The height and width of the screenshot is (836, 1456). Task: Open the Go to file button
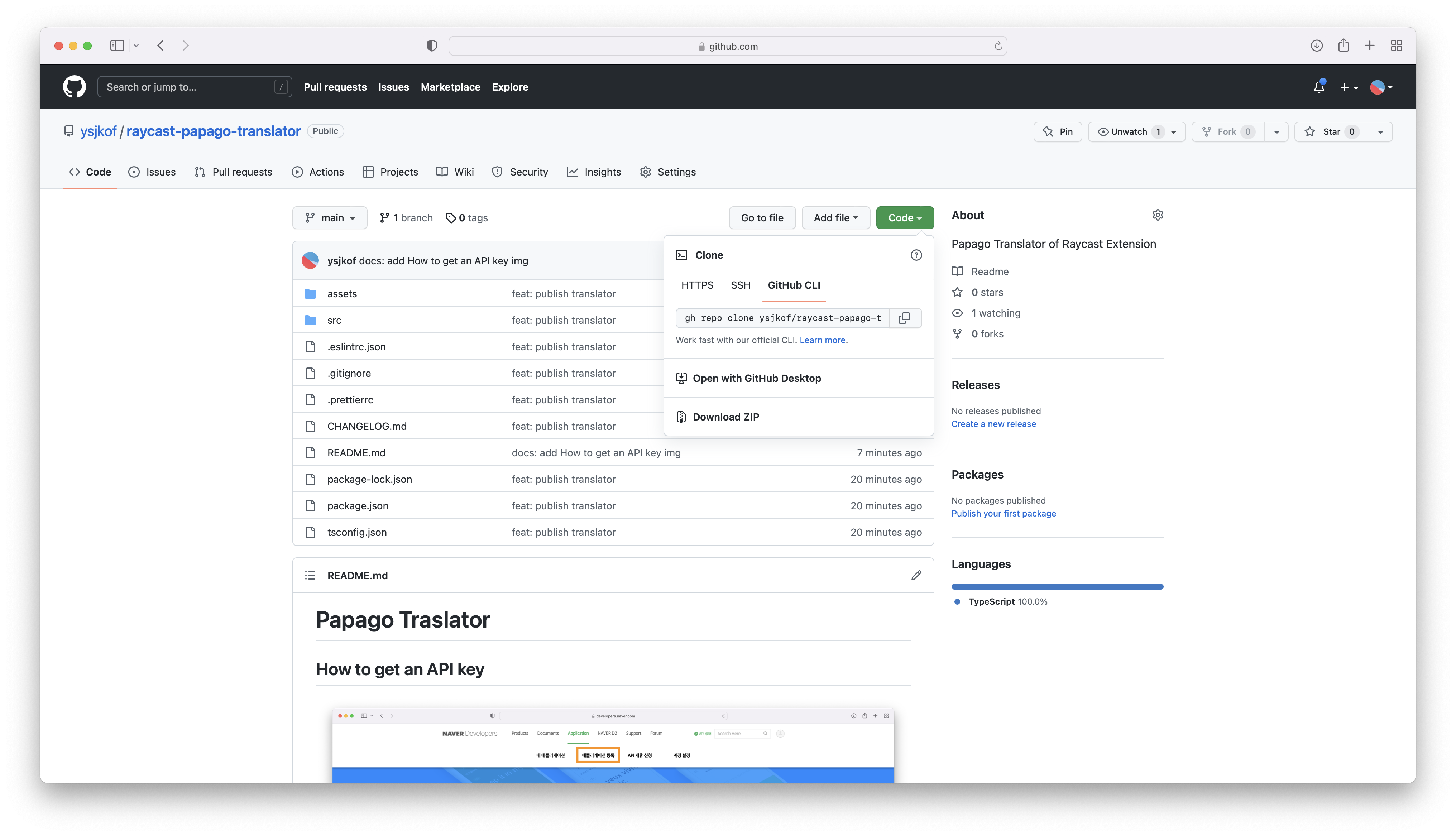762,218
